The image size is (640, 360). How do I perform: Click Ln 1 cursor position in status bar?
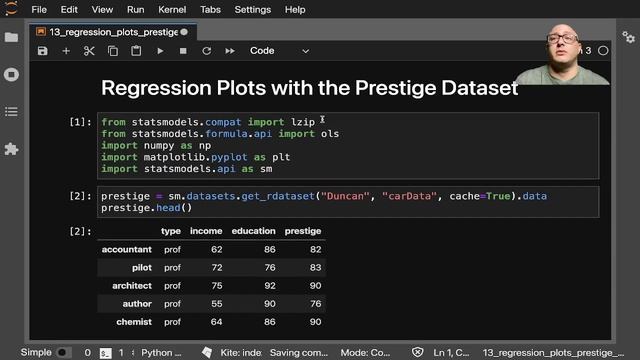pos(451,353)
